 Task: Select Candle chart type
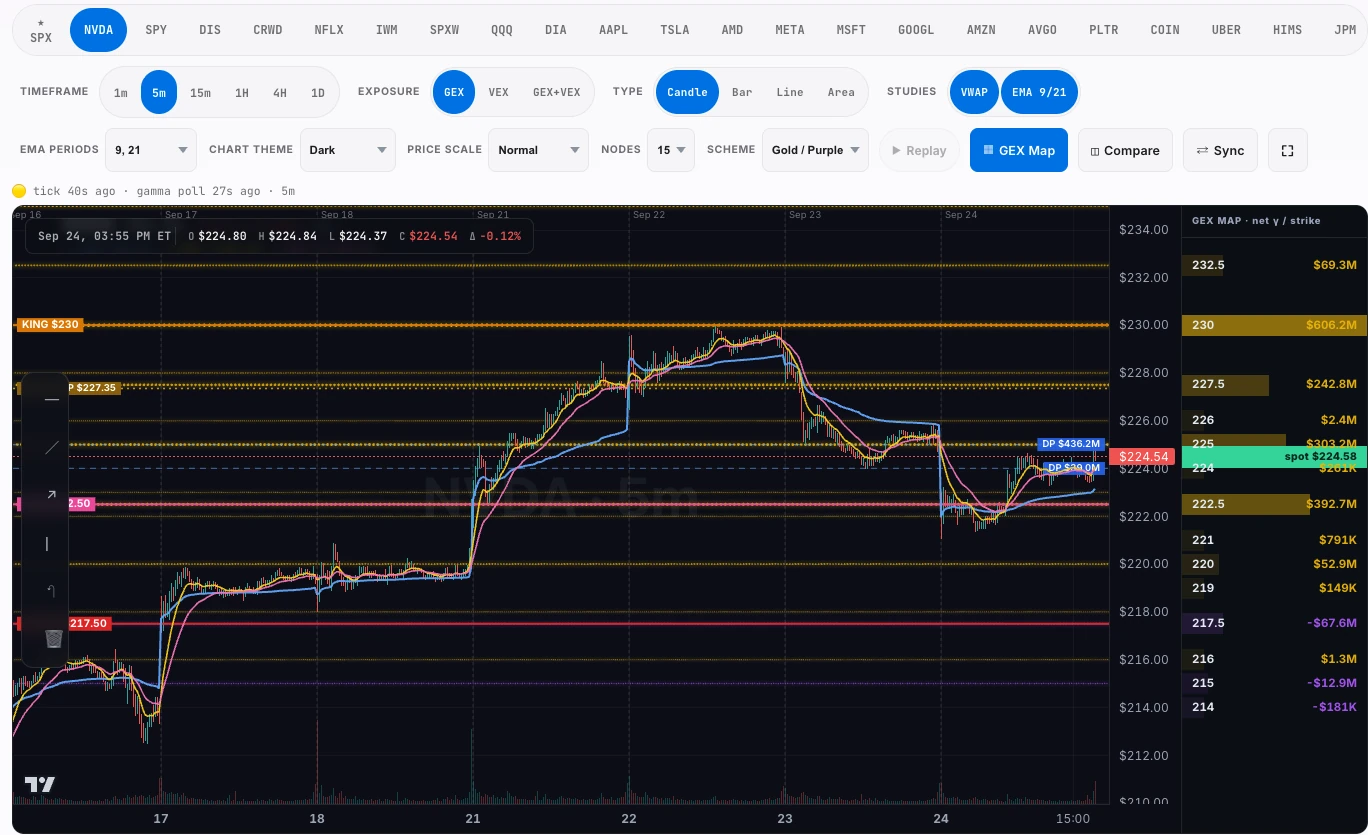(687, 92)
